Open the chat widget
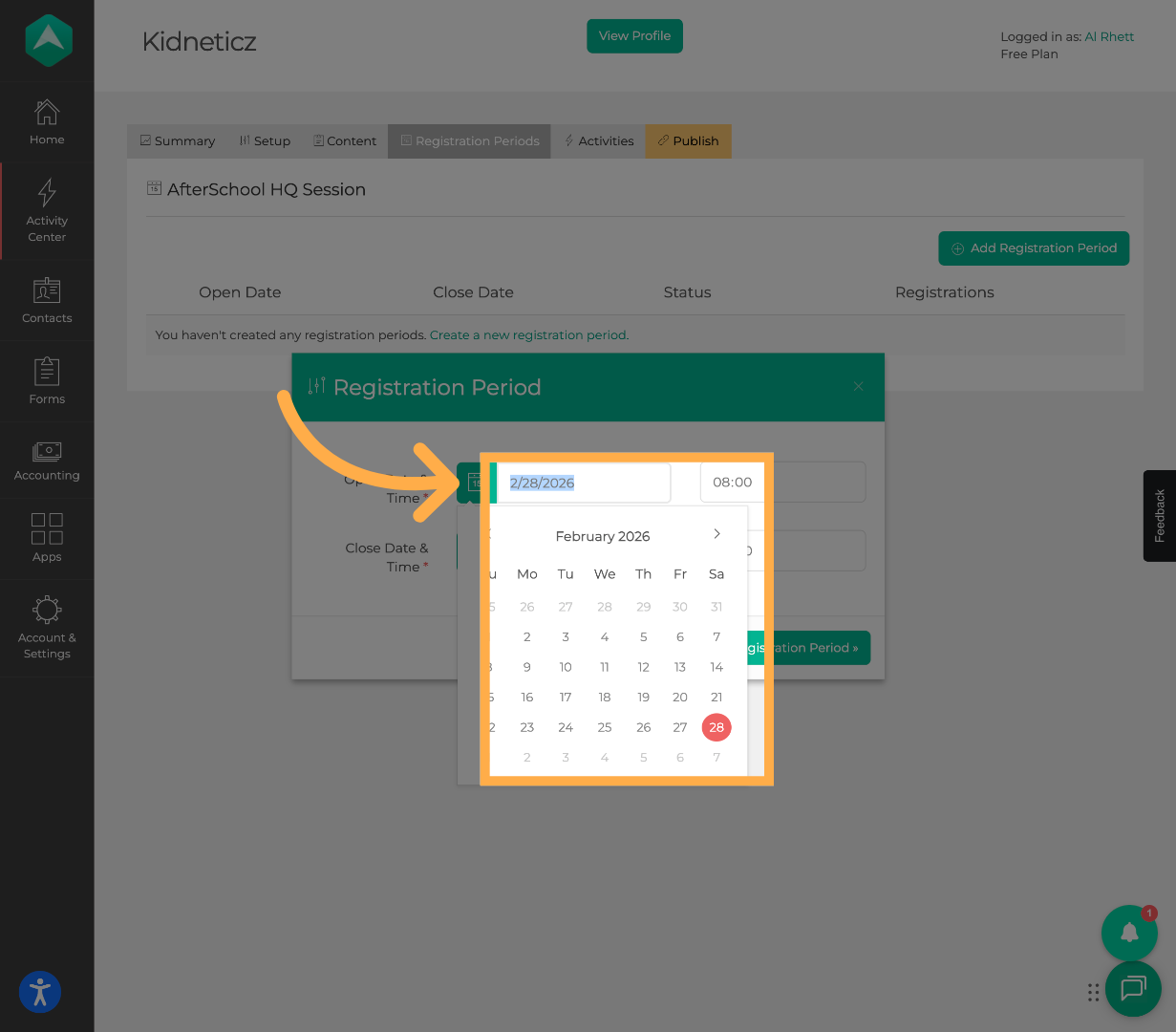Image resolution: width=1176 pixels, height=1032 pixels. [1133, 989]
